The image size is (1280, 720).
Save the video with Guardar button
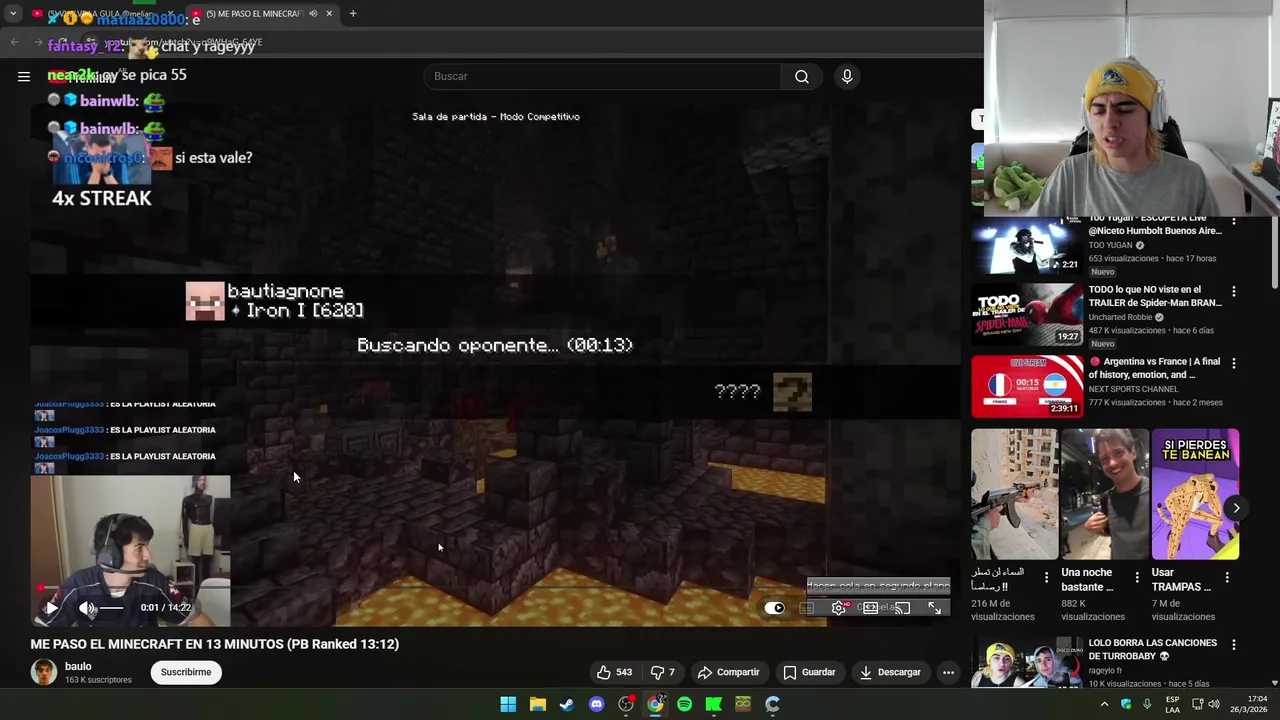coord(809,672)
